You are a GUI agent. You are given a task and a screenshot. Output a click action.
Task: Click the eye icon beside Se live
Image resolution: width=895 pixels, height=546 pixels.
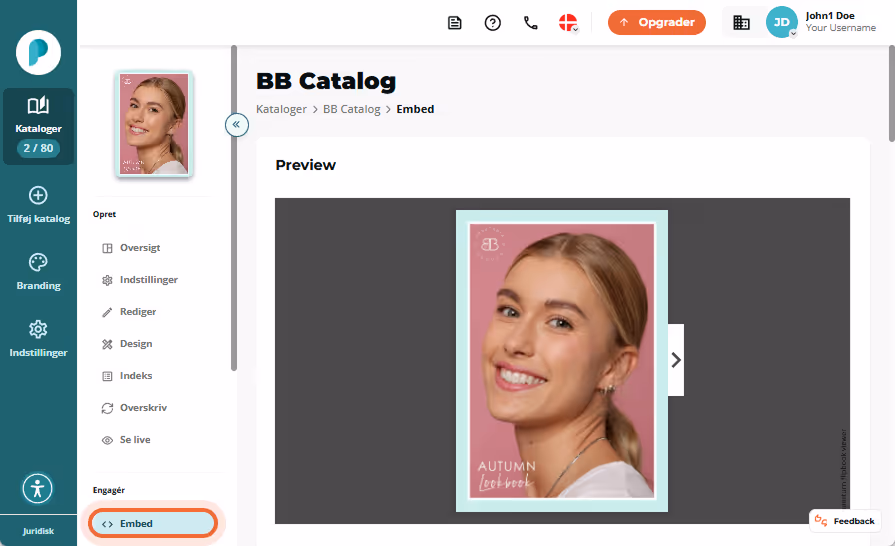[107, 440]
